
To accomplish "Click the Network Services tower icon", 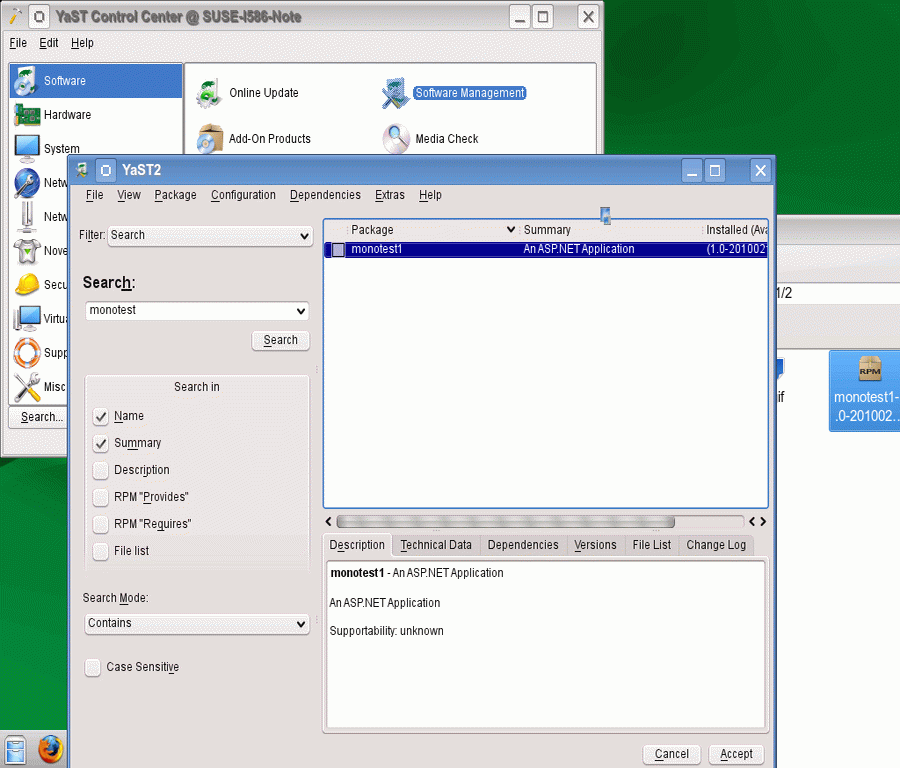I will point(26,217).
